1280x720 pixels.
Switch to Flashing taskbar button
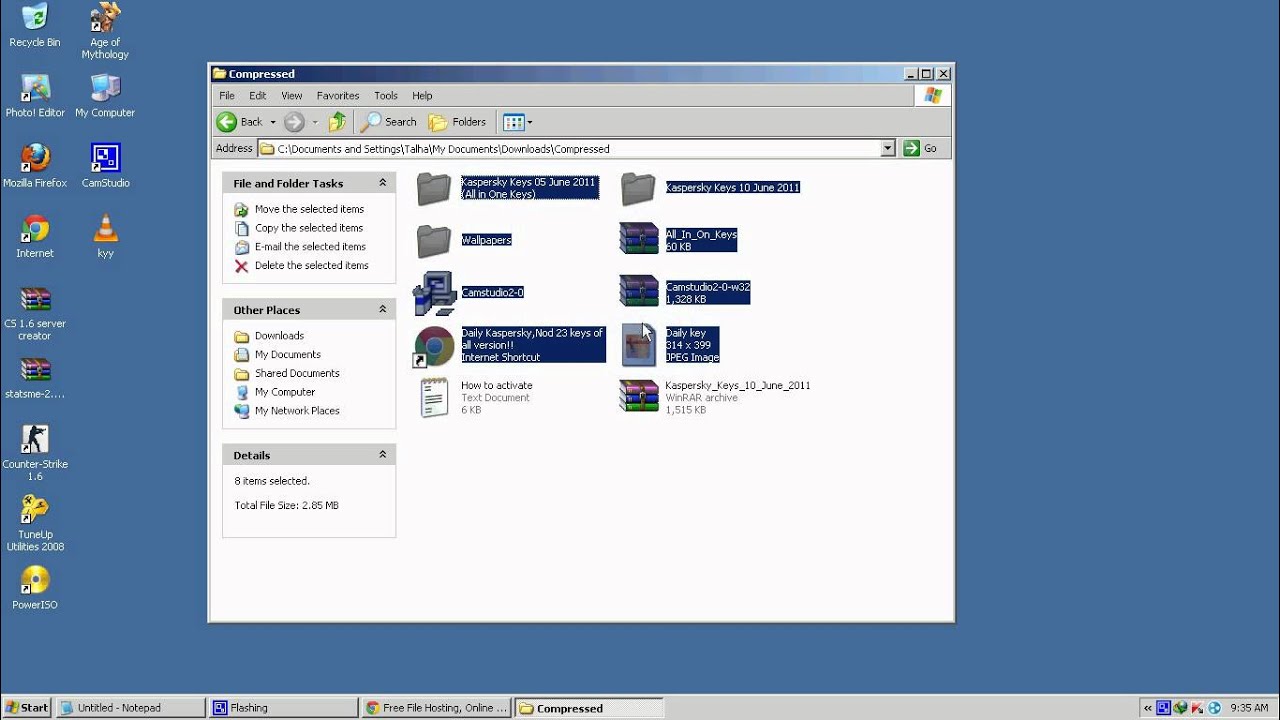point(283,708)
